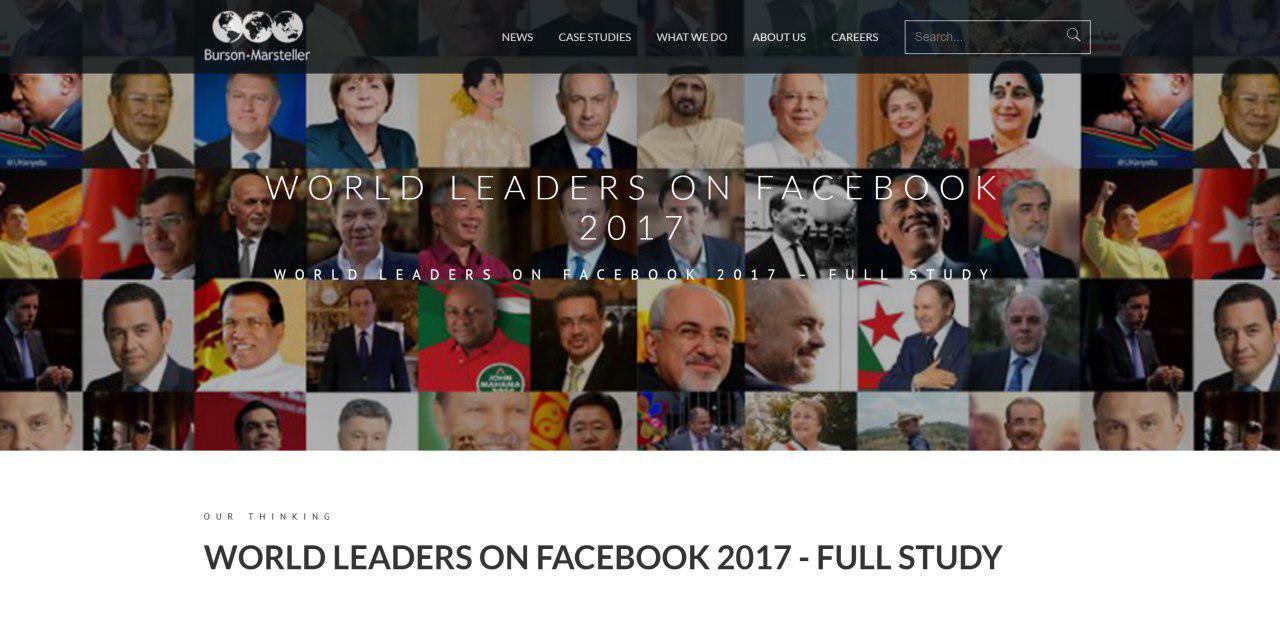
Task: Select the photo with Sri Lankan flag background
Action: [250, 336]
